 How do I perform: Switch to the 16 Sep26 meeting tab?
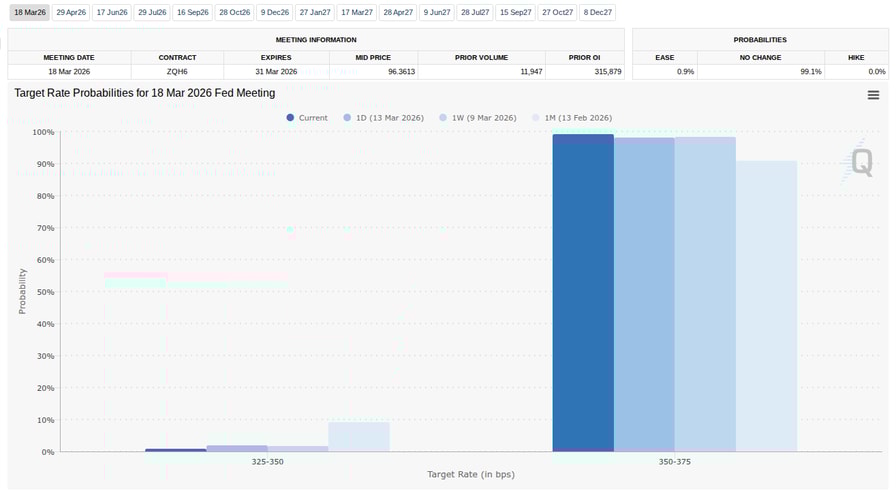[x=193, y=13]
